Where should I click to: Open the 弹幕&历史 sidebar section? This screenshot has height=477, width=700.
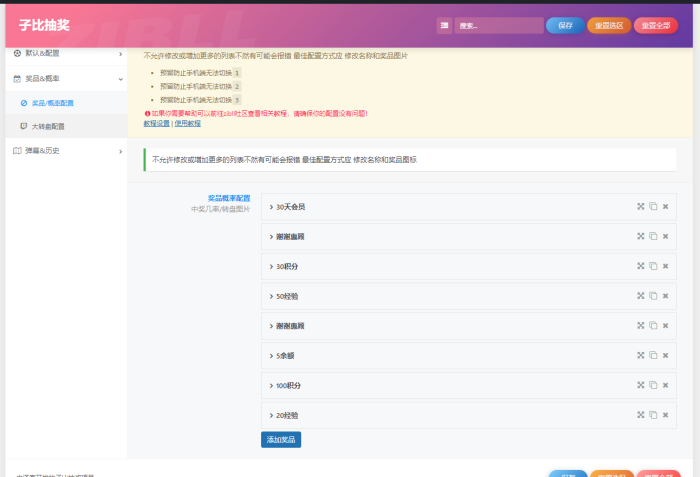[x=67, y=151]
